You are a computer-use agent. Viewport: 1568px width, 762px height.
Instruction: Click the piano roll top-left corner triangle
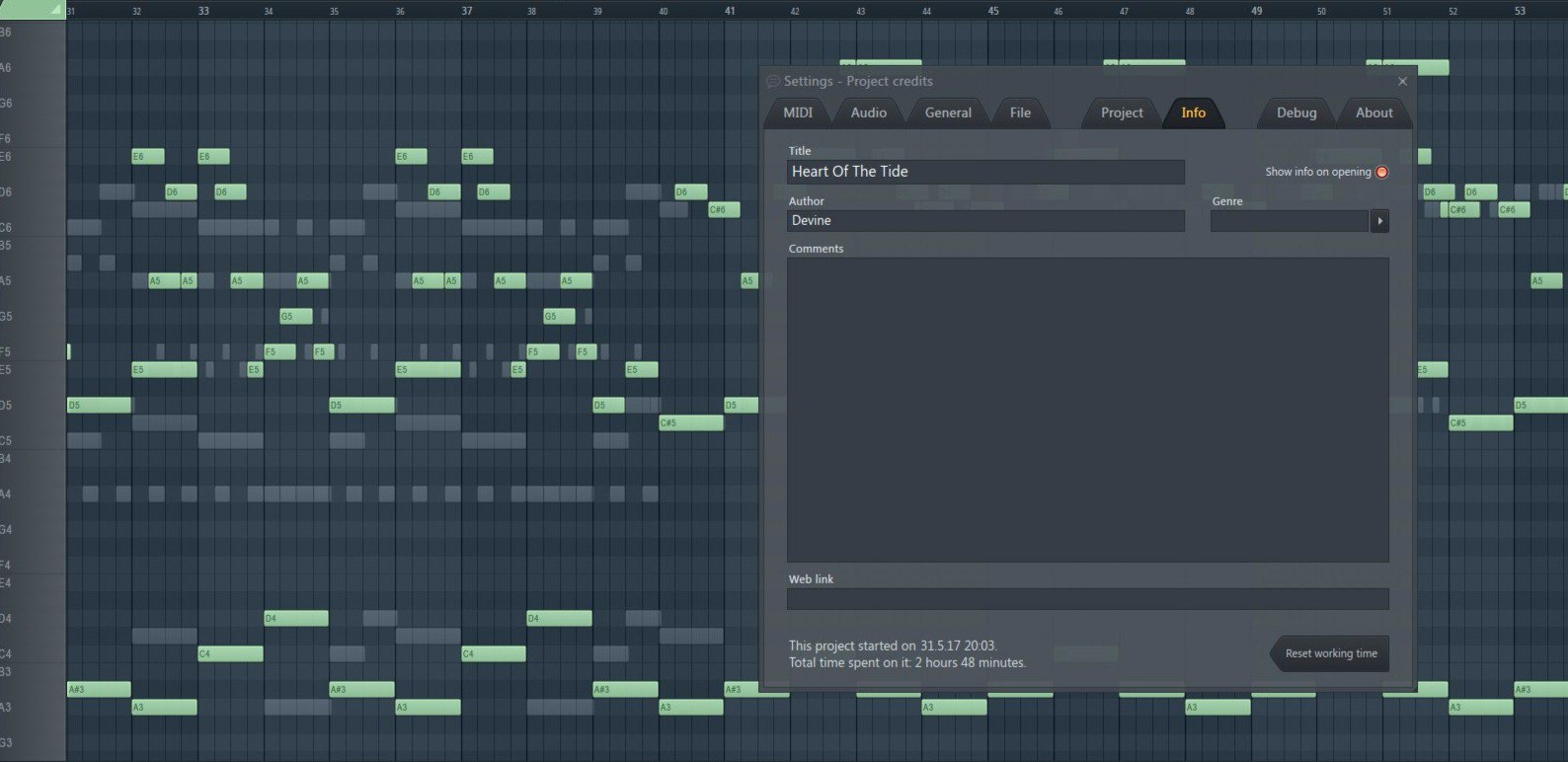(56, 10)
